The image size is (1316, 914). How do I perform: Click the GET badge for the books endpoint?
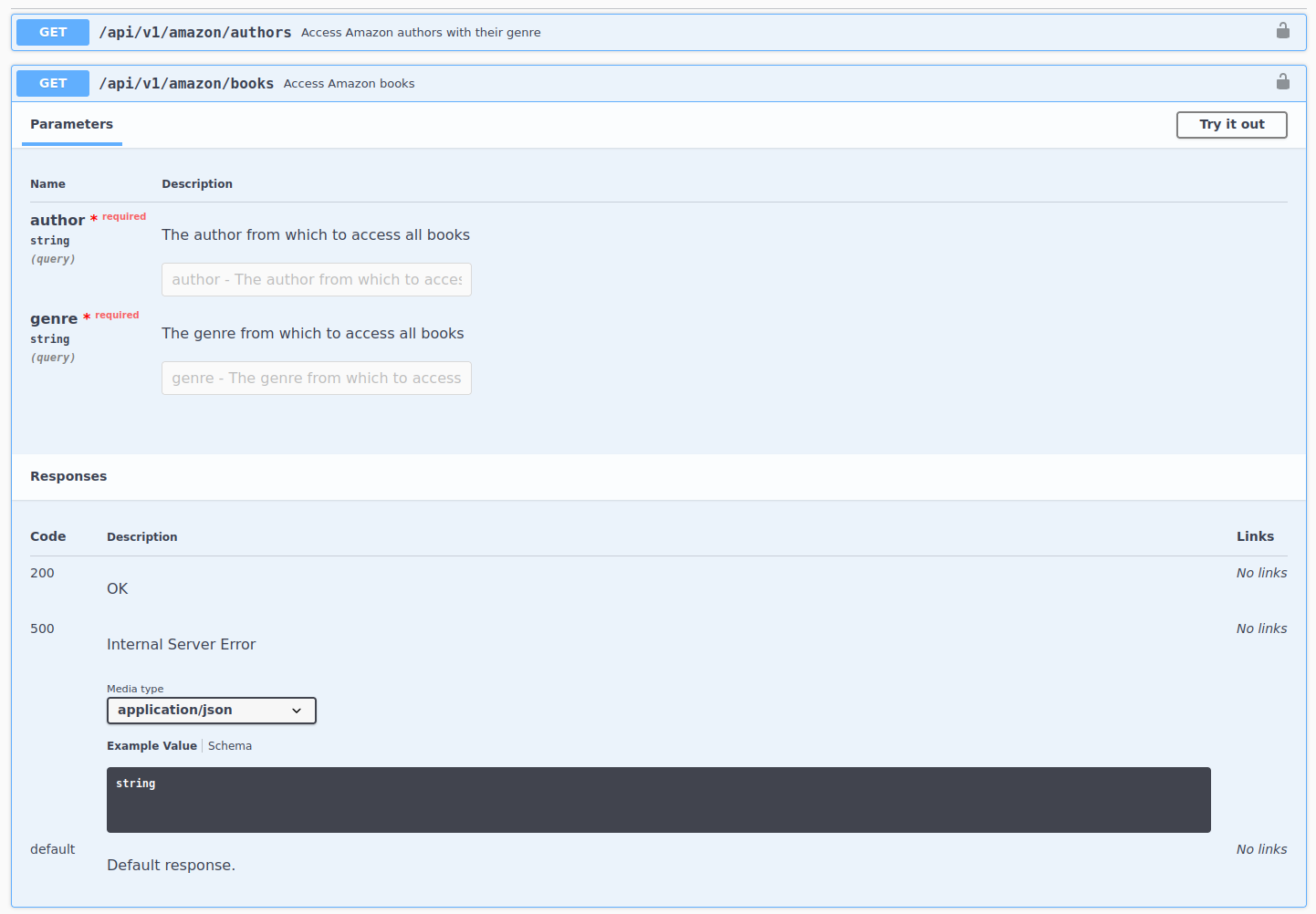pos(53,83)
